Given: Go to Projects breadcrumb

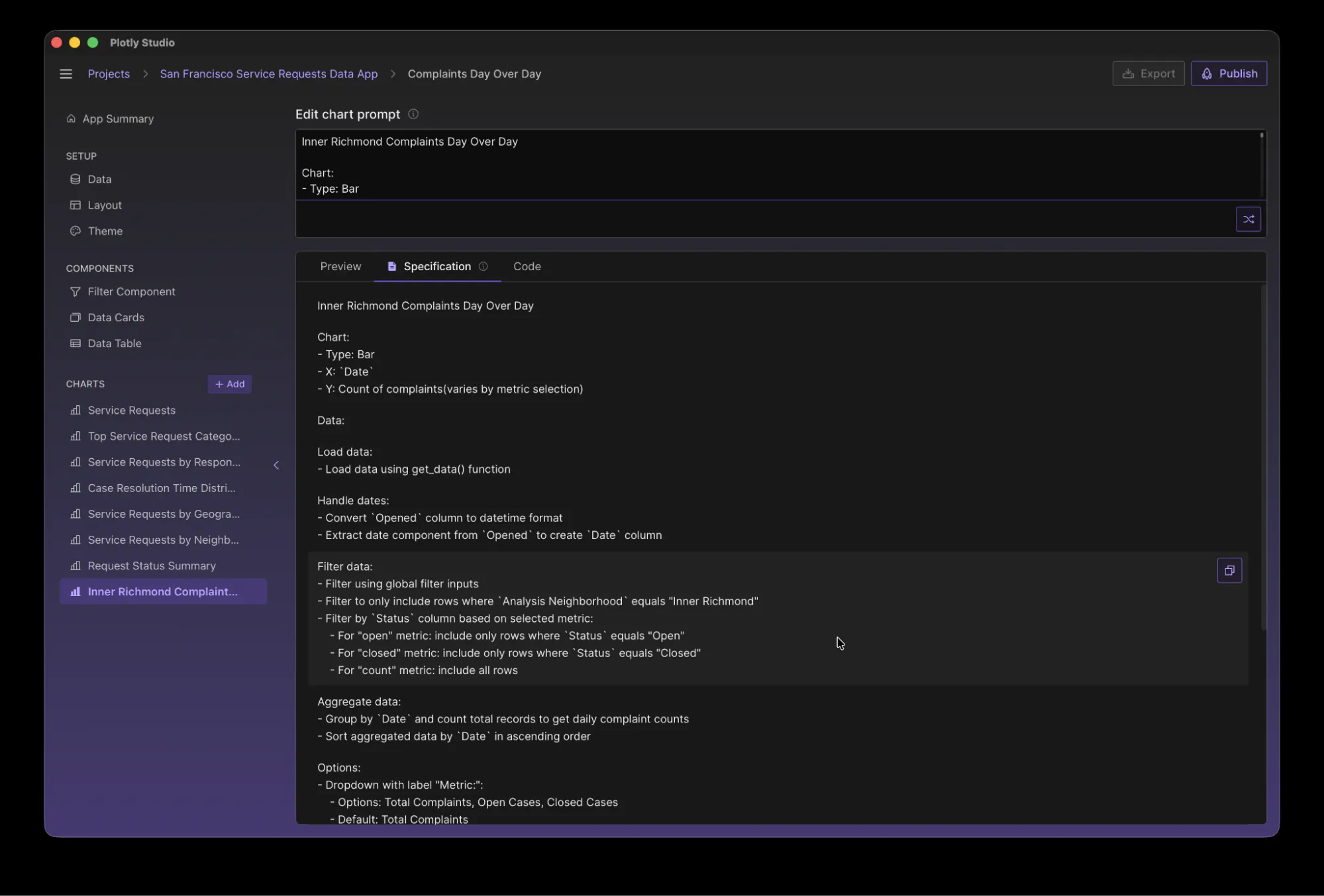Looking at the screenshot, I should (109, 74).
